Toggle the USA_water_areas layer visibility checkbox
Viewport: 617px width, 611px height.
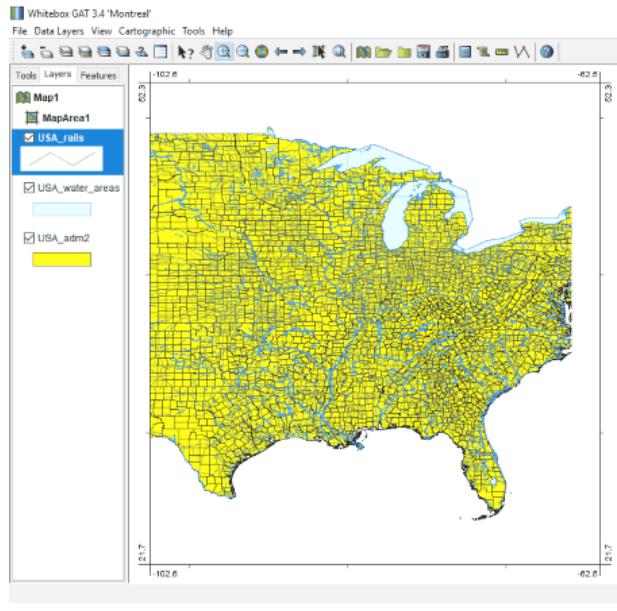point(28,188)
